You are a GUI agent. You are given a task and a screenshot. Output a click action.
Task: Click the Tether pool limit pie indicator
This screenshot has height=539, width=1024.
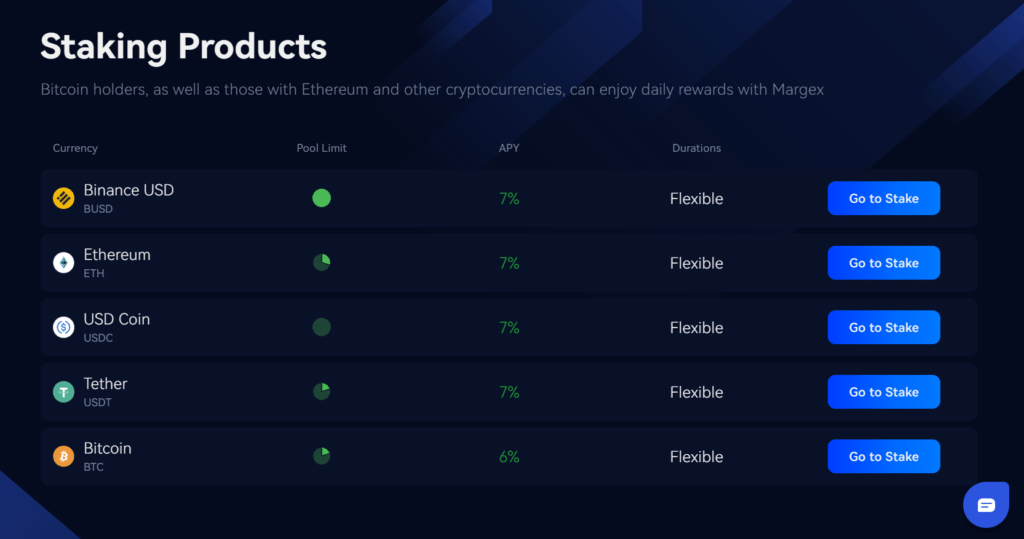(x=321, y=391)
